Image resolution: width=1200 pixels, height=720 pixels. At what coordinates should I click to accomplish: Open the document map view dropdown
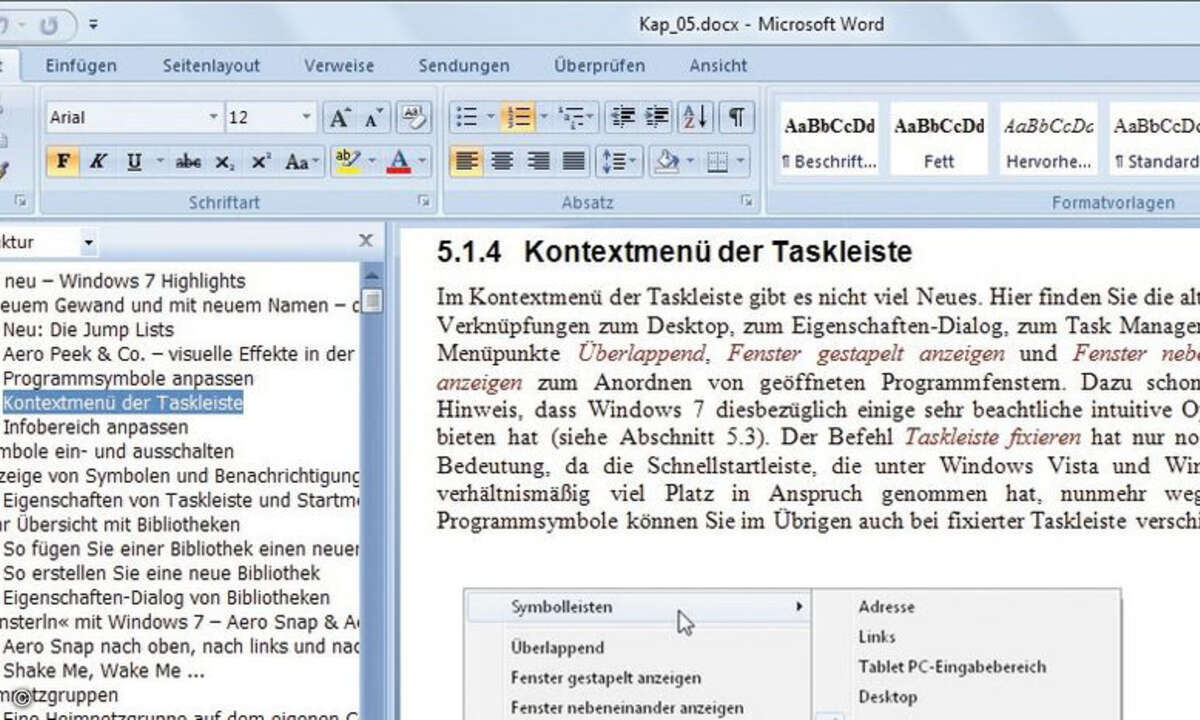click(x=89, y=243)
